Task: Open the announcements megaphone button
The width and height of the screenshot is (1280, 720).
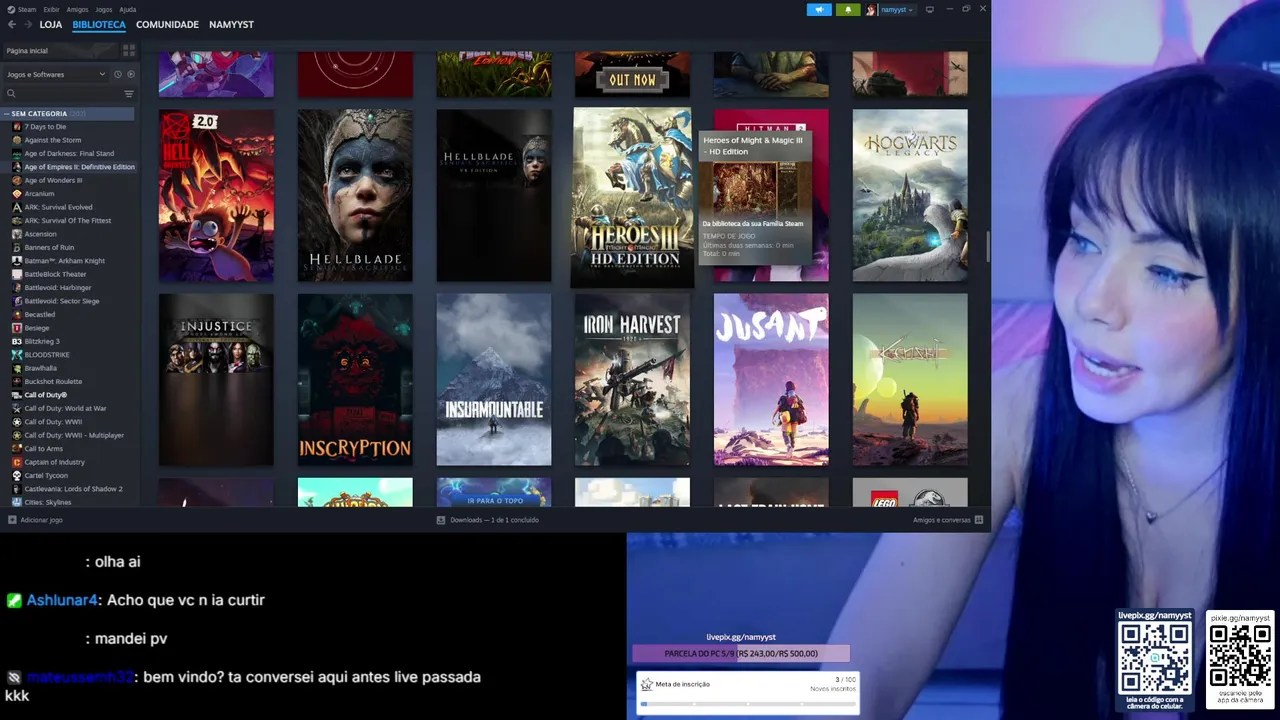Action: 819,9
